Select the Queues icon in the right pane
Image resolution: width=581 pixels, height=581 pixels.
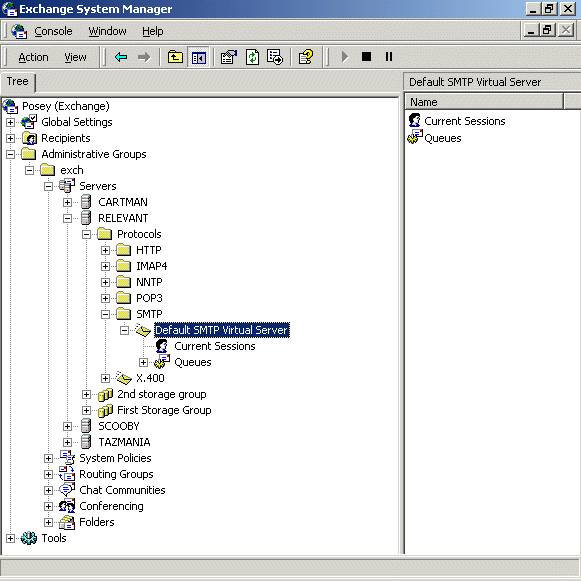click(415, 137)
